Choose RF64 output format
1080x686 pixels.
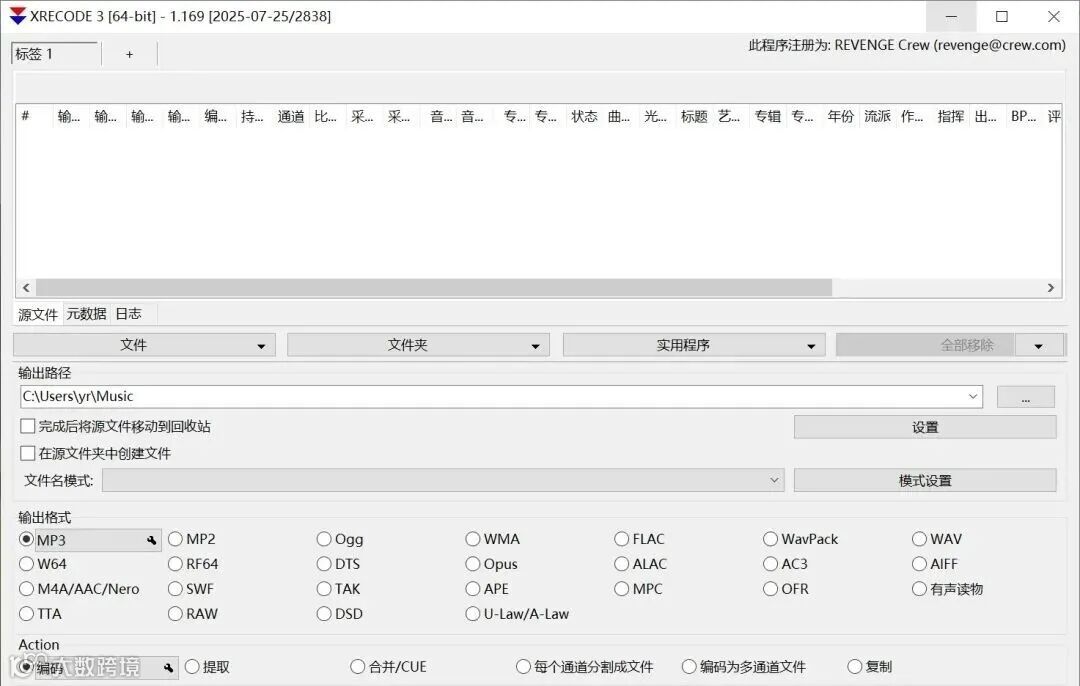coord(175,564)
